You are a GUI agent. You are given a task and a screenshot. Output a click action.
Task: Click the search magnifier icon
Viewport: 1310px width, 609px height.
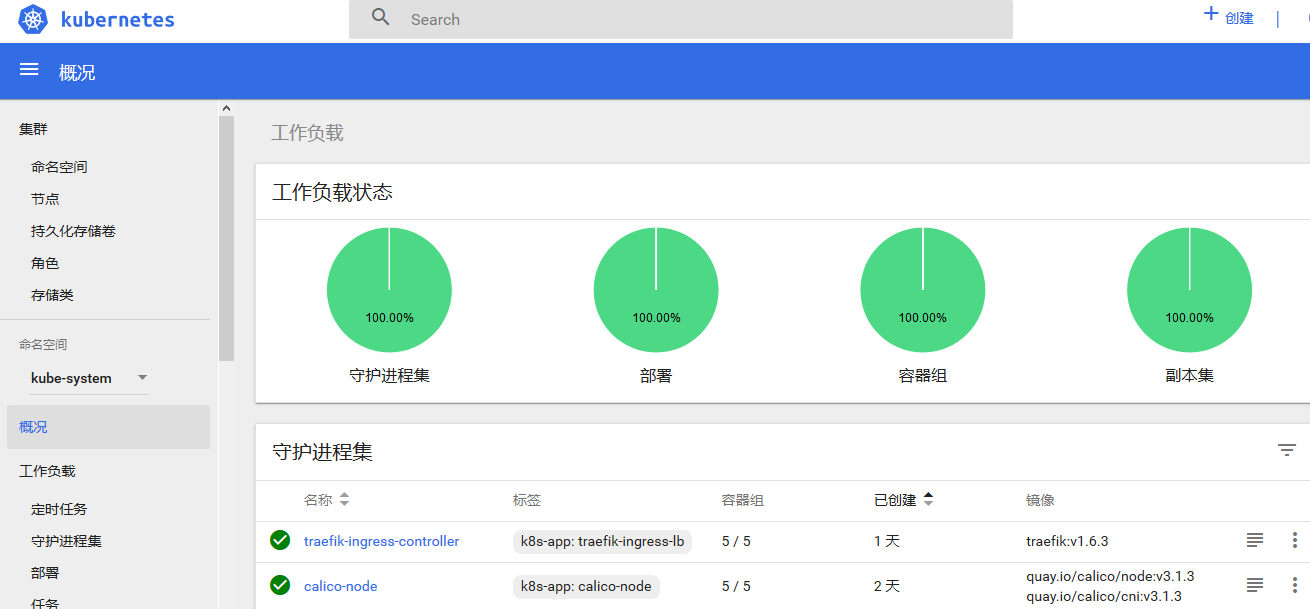(x=381, y=17)
